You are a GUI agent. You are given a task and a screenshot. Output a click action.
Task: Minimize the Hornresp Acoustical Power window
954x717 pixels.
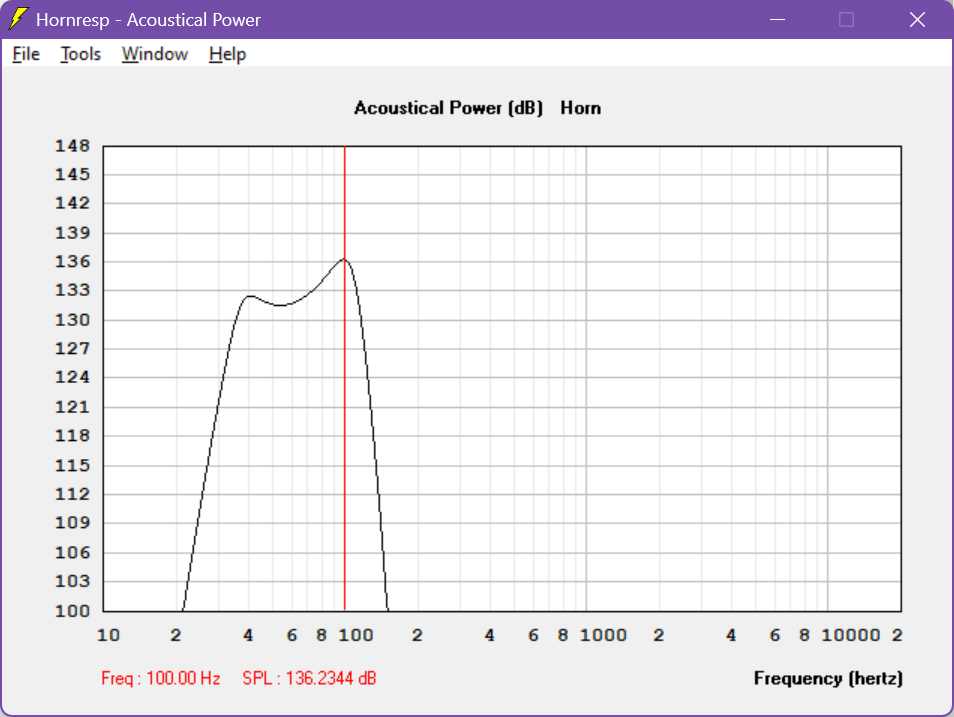click(777, 19)
